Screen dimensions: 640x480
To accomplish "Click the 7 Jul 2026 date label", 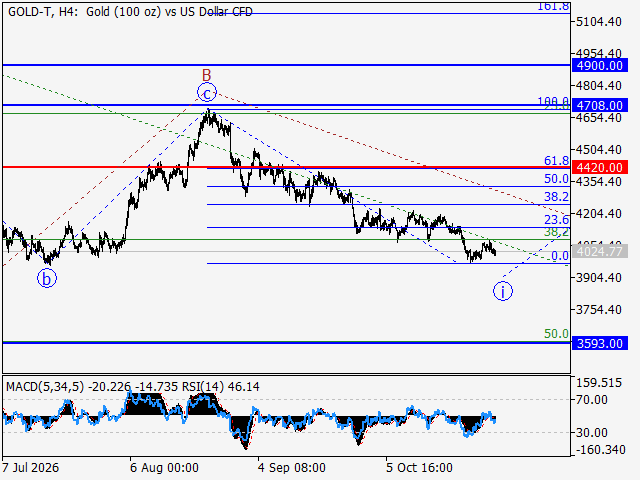I will click(31, 467).
